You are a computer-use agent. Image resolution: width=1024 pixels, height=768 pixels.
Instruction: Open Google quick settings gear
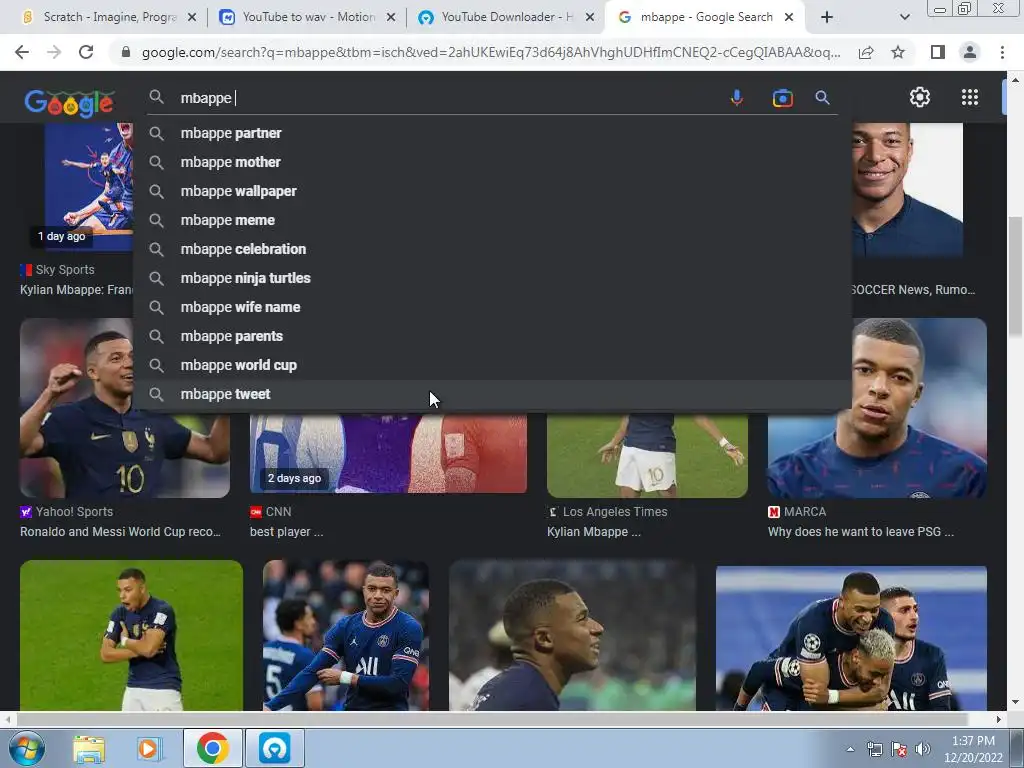pos(920,97)
